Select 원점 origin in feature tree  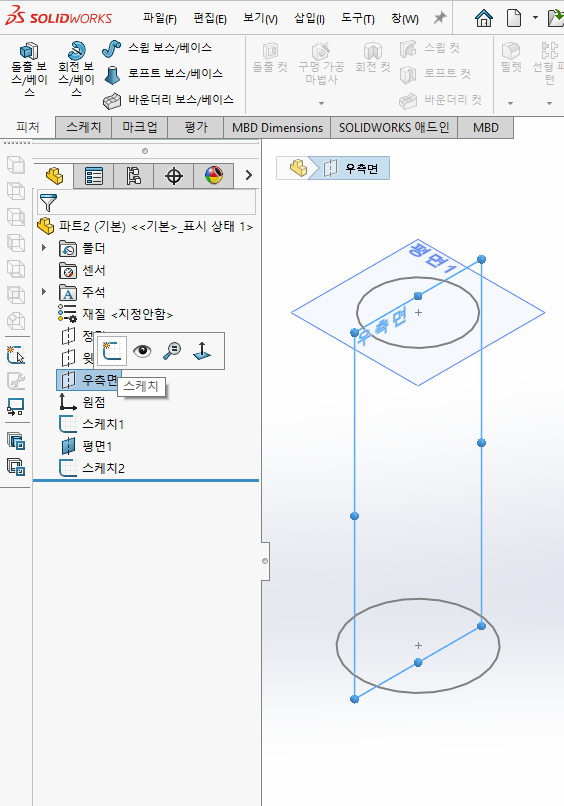tap(82, 402)
